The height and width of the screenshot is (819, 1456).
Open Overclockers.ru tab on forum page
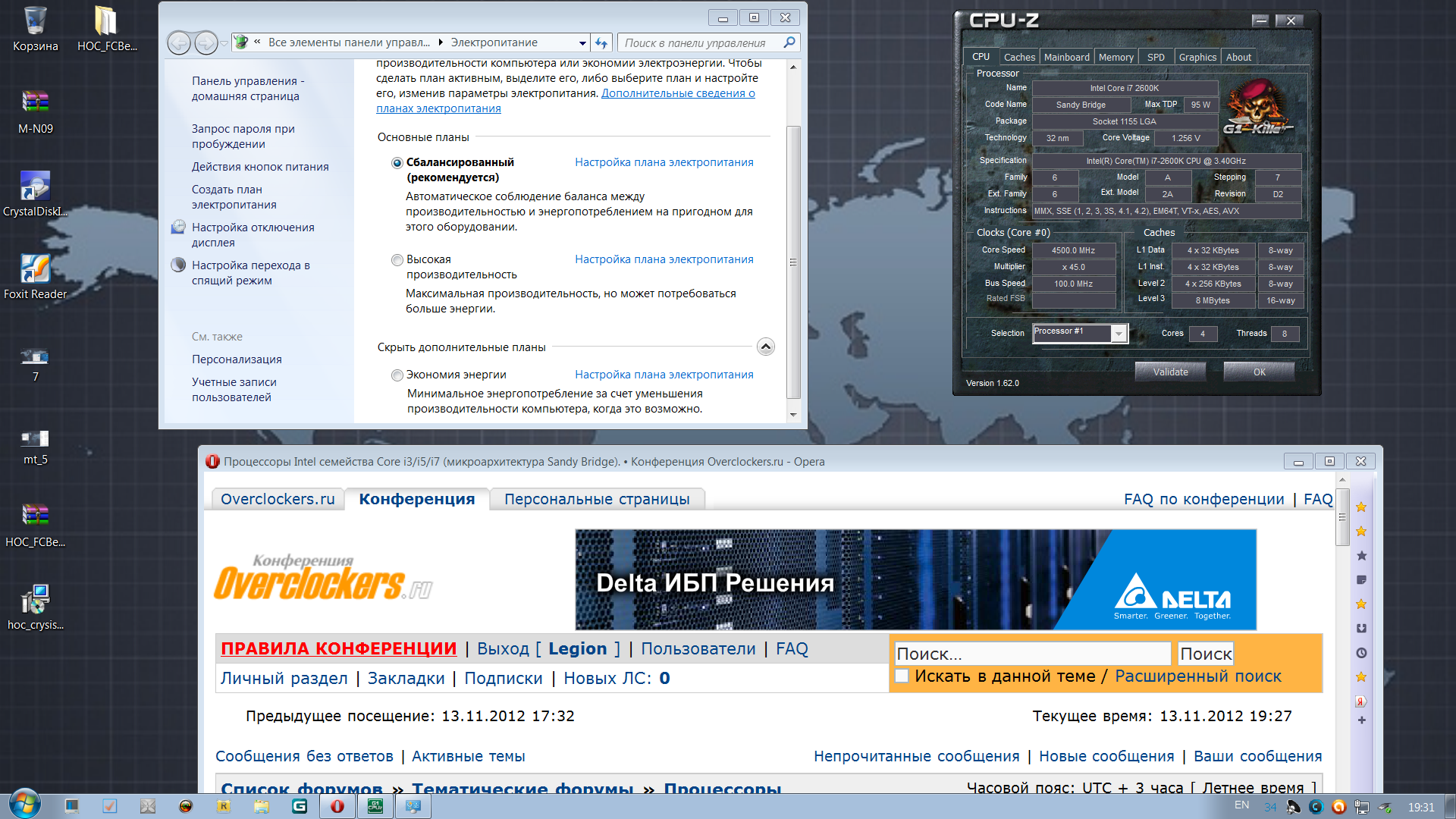[278, 499]
